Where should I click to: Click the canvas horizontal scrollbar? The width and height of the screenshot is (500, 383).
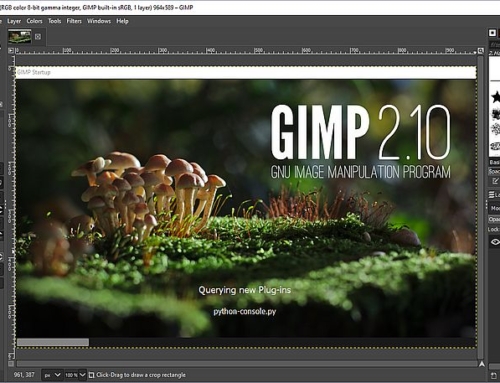tap(247, 364)
